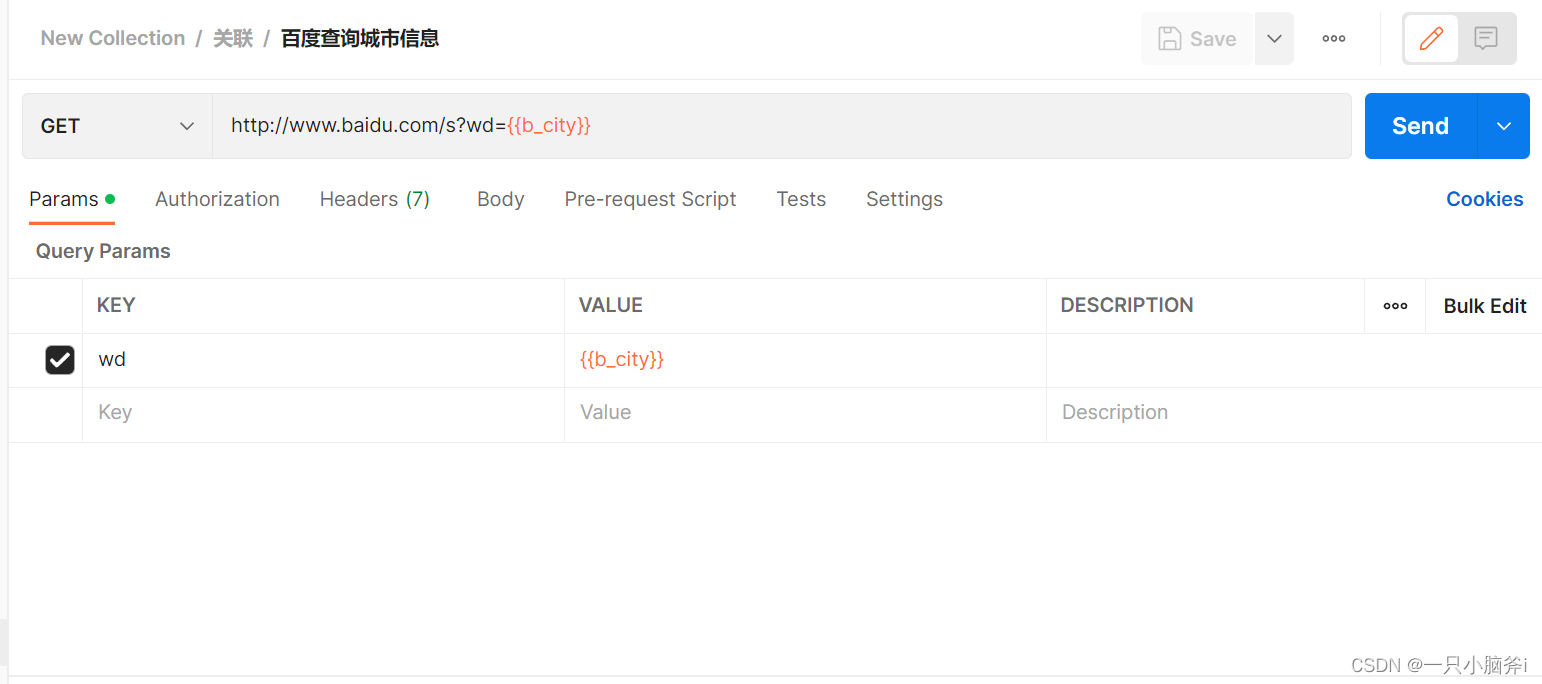
Task: Click the Save floppy disk button
Action: 1197,39
